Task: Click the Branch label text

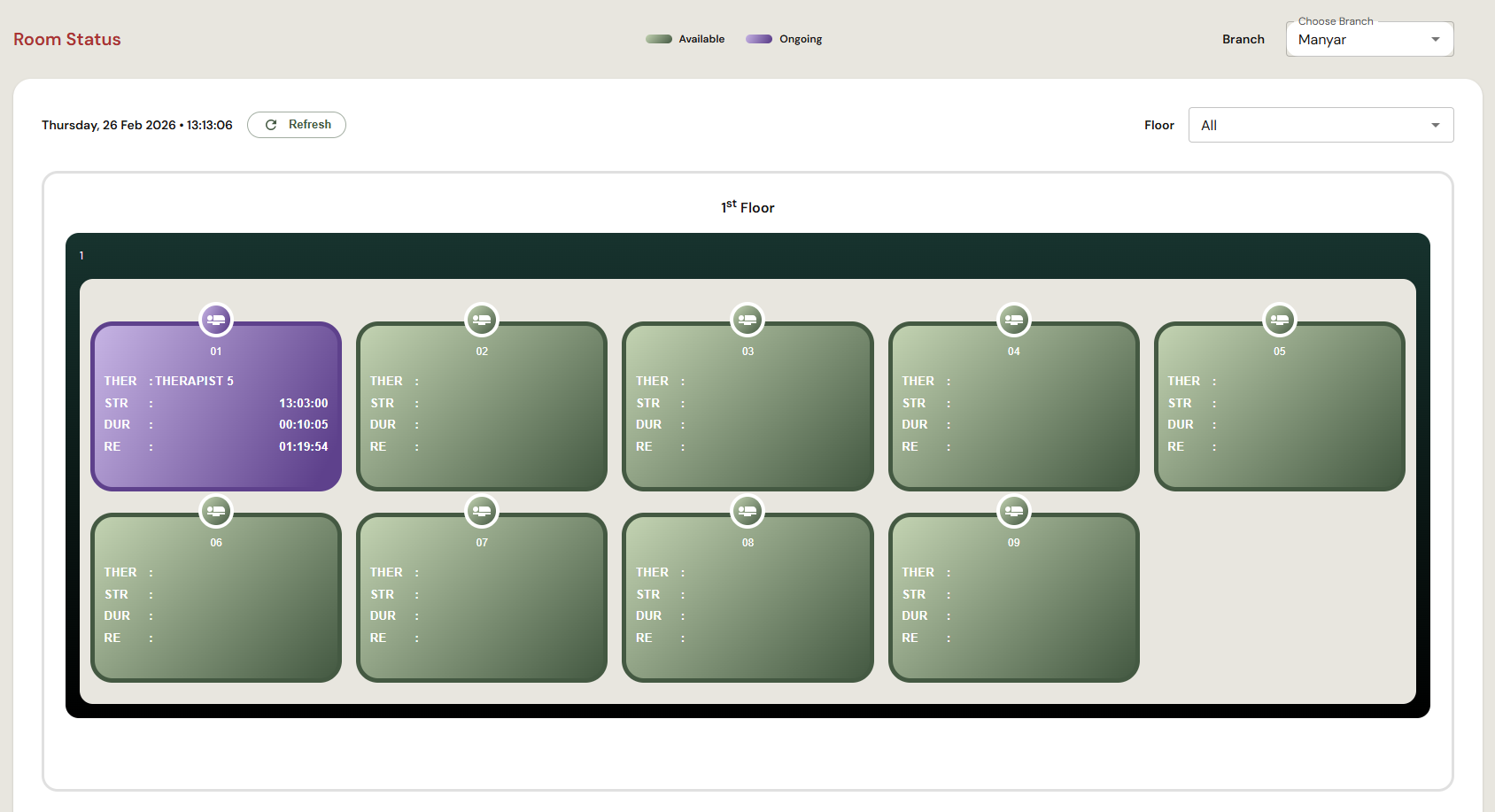Action: (1243, 39)
